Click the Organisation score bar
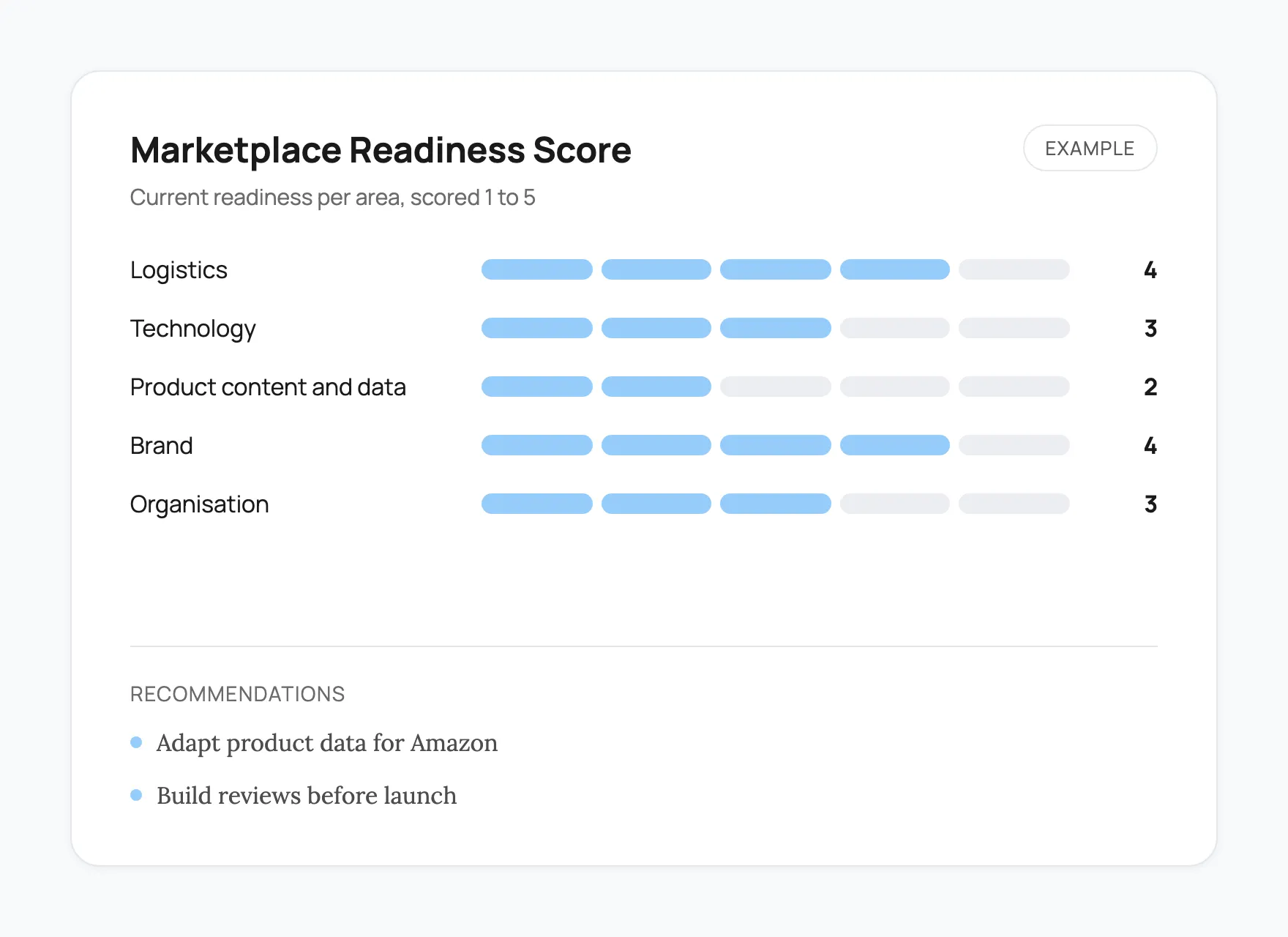Viewport: 1288px width, 937px height. 776,504
